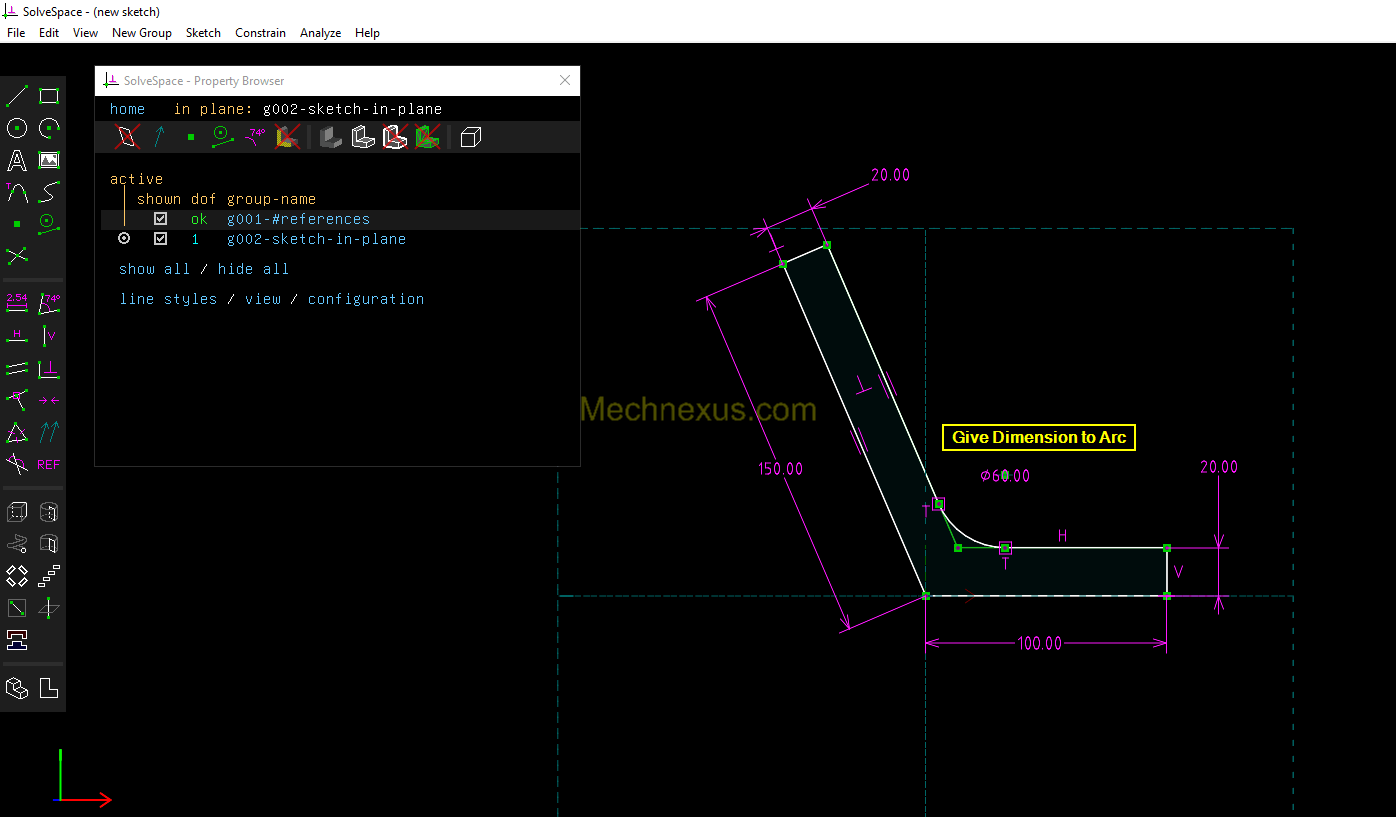
Task: Apply the distance/diameter constraint tool
Action: pyautogui.click(x=17, y=304)
